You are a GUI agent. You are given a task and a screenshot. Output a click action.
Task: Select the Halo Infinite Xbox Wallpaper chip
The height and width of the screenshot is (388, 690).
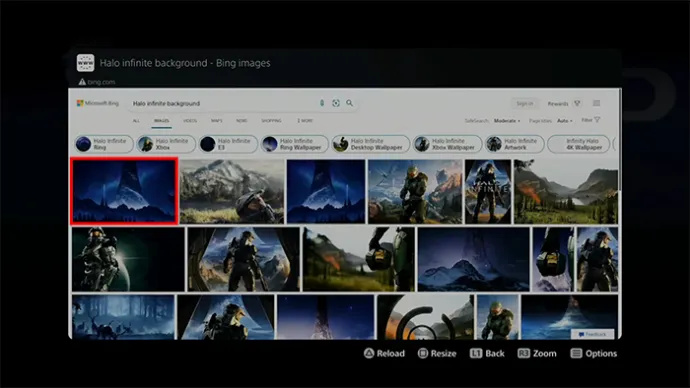[x=447, y=144]
